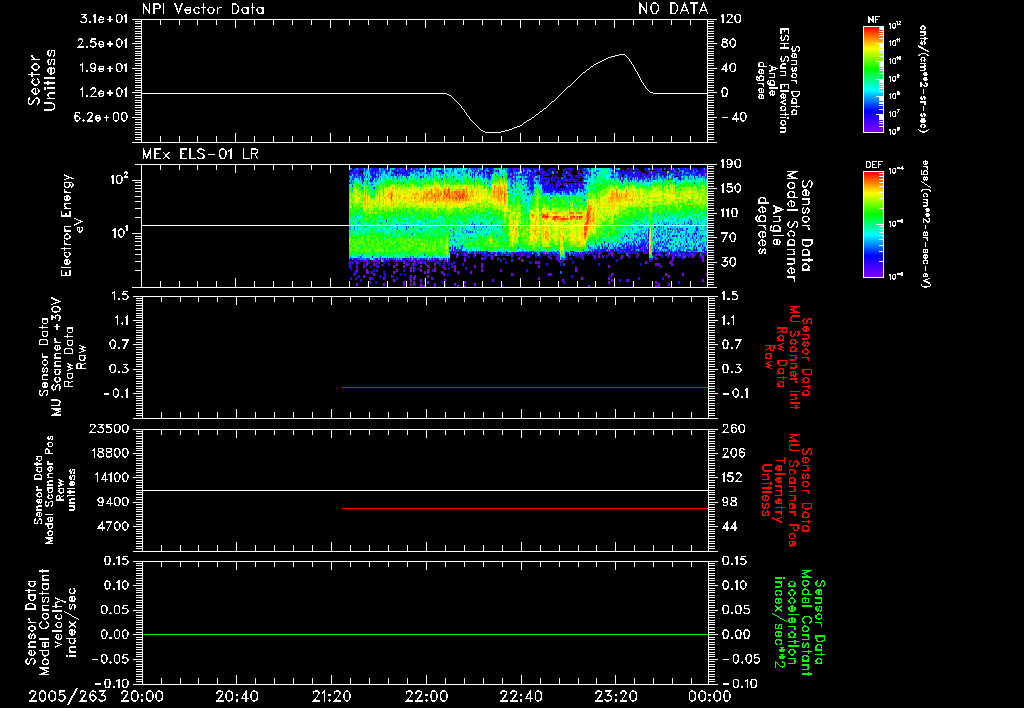Click the '1.9e+01' sector tick value
This screenshot has height=708, width=1024.
coord(104,68)
